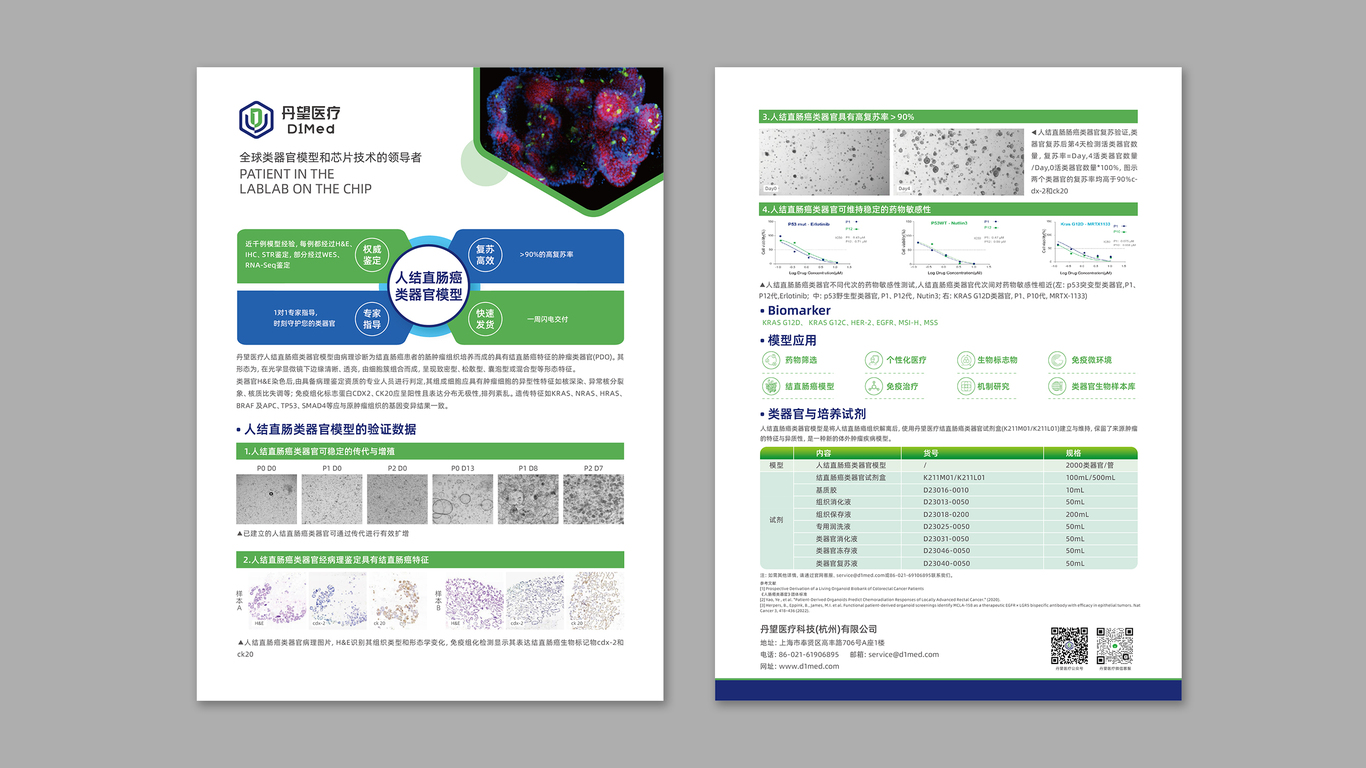Click the P2 D0 microscope image
1366x768 pixels.
click(x=397, y=499)
